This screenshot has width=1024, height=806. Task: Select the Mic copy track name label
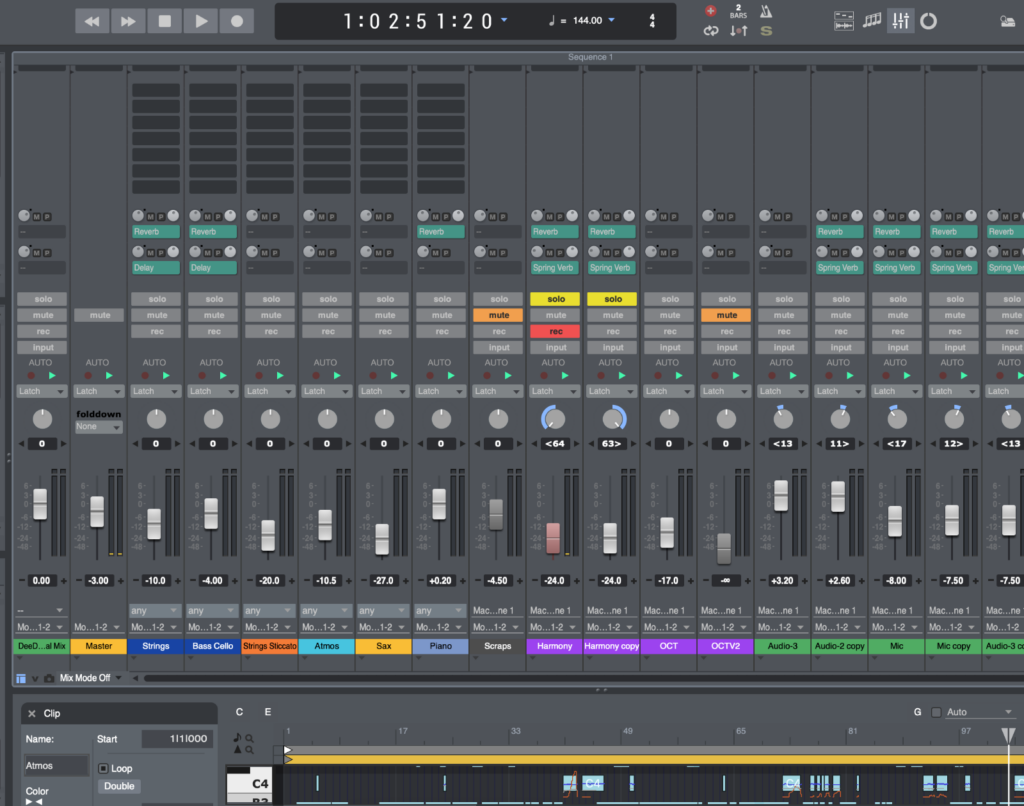953,646
